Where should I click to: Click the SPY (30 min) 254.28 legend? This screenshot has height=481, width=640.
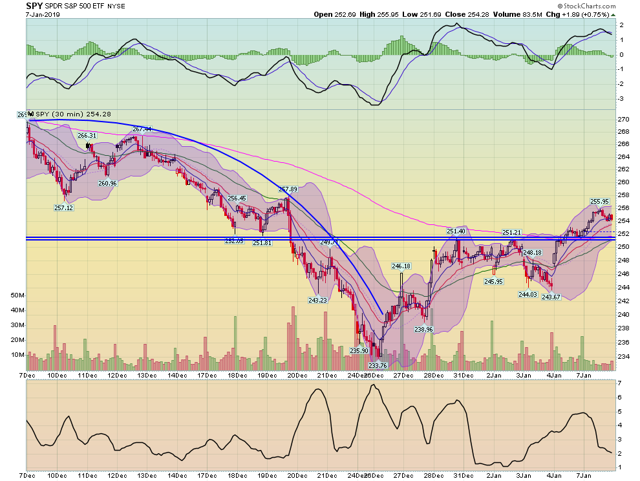click(73, 114)
